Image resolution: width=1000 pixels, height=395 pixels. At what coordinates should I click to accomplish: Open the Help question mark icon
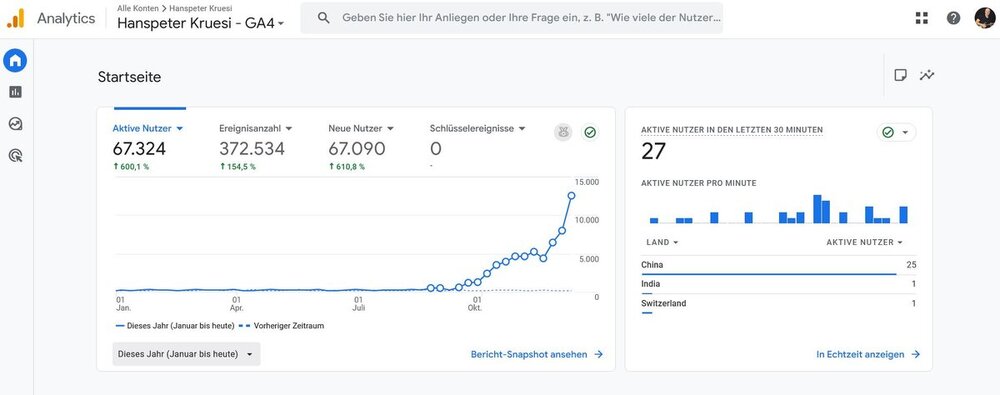pos(953,18)
